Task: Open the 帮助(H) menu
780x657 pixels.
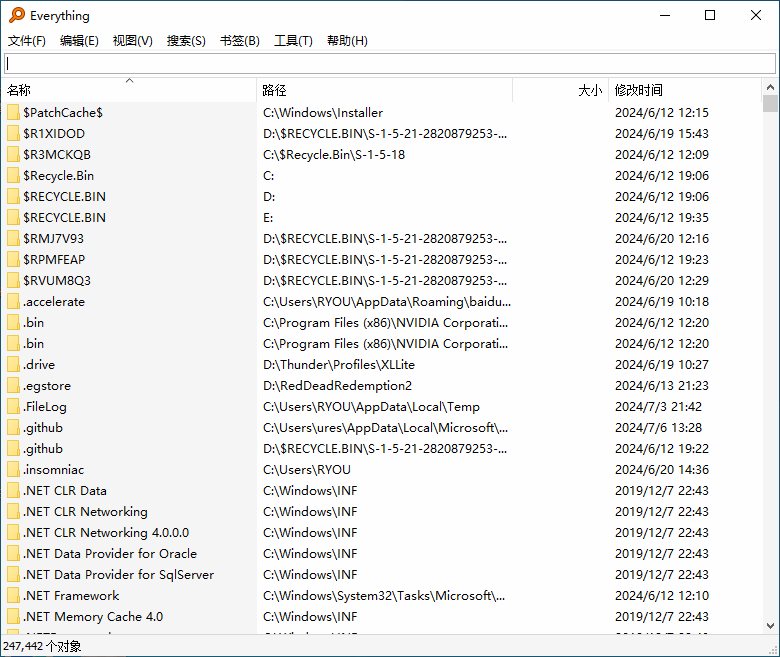Action: (x=347, y=41)
